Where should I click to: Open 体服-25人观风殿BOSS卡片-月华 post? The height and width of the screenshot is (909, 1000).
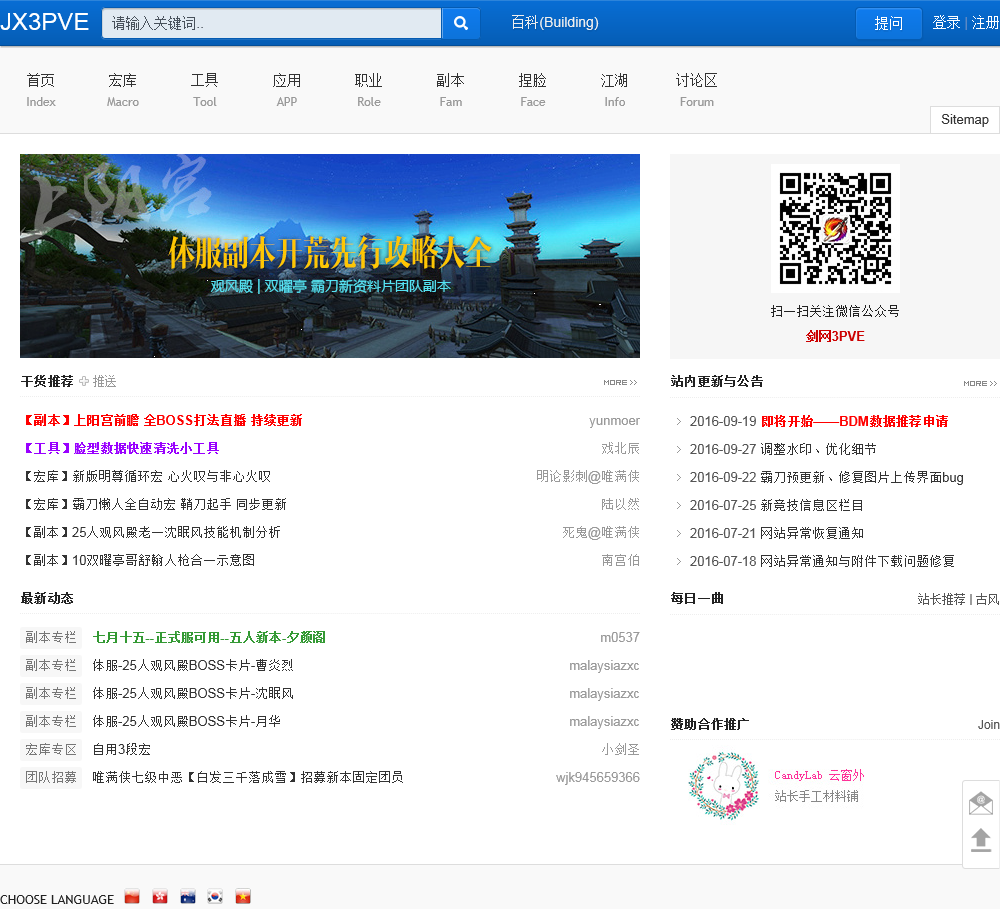tap(186, 721)
